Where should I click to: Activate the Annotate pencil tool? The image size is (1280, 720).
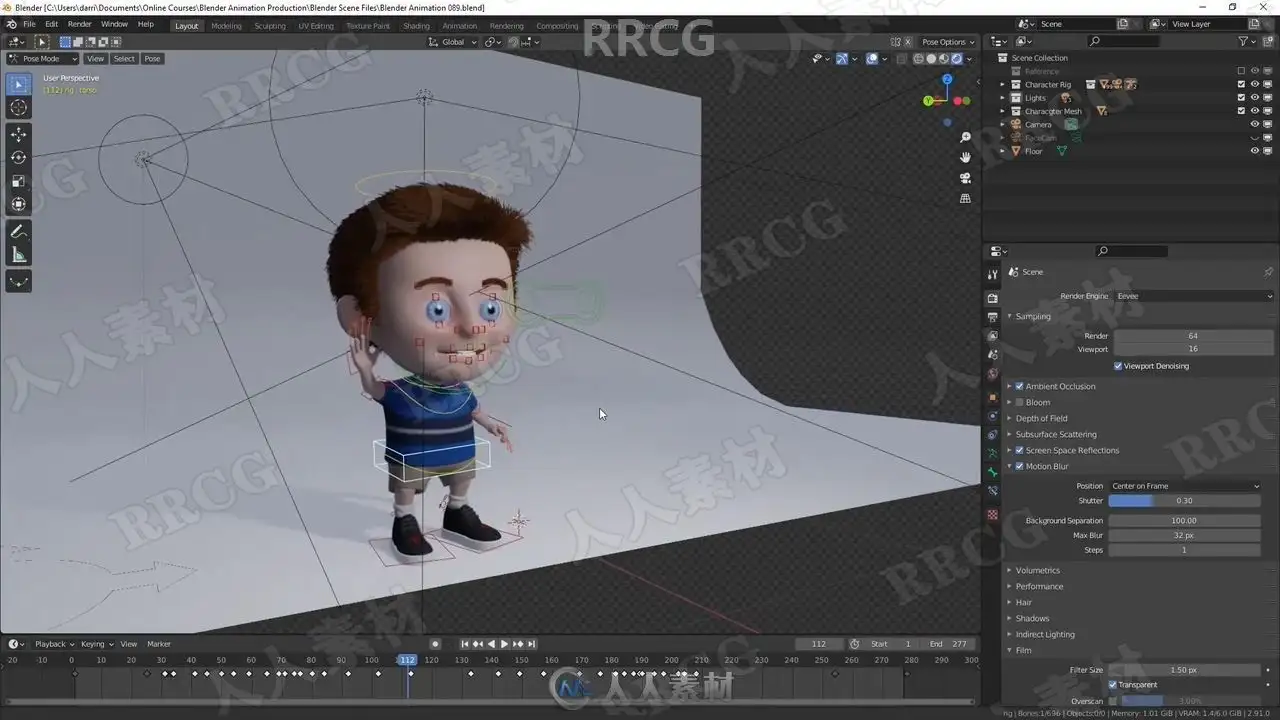pos(18,231)
